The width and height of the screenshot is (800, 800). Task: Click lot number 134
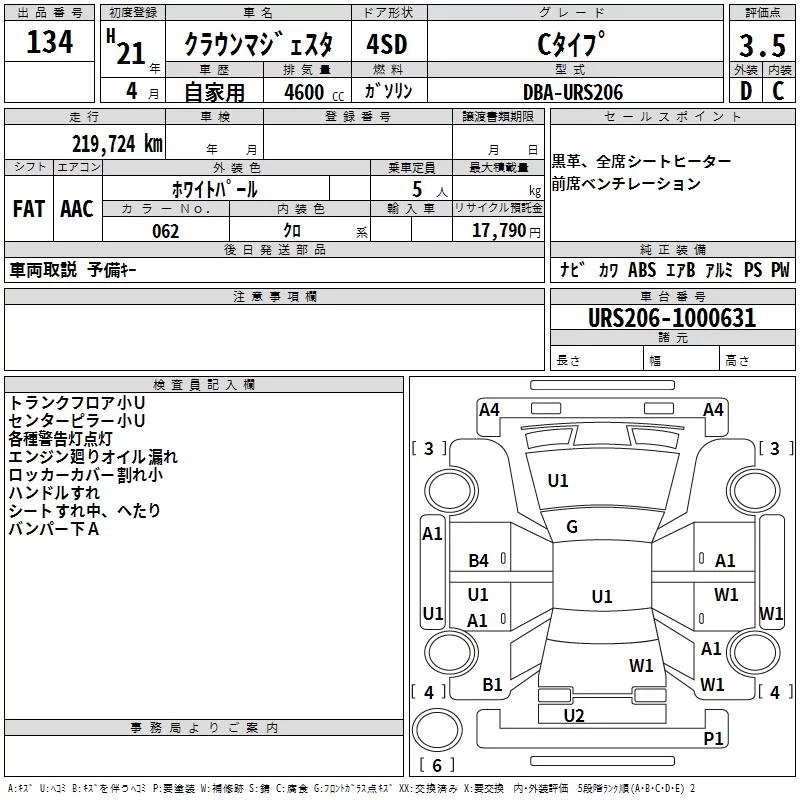click(49, 42)
